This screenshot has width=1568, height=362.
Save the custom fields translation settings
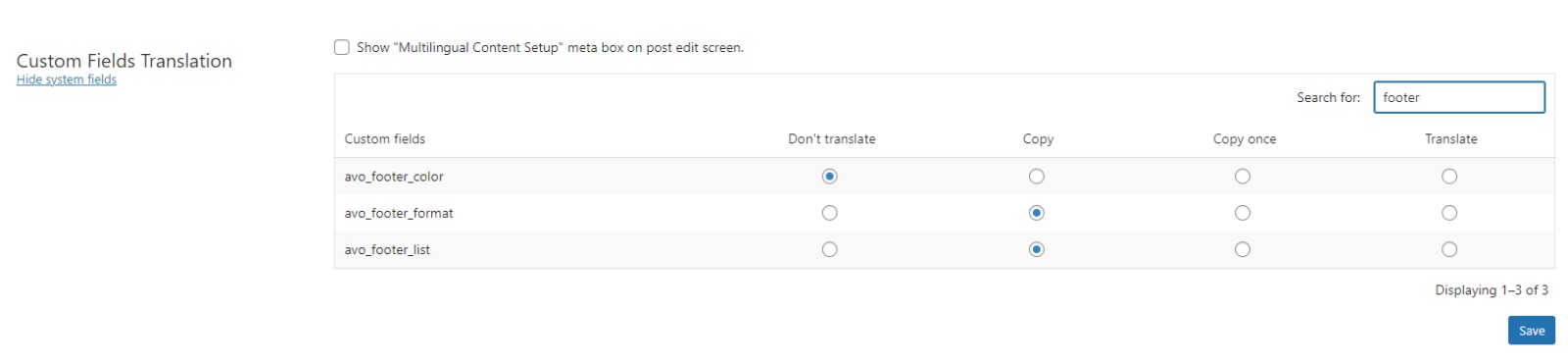click(1532, 331)
